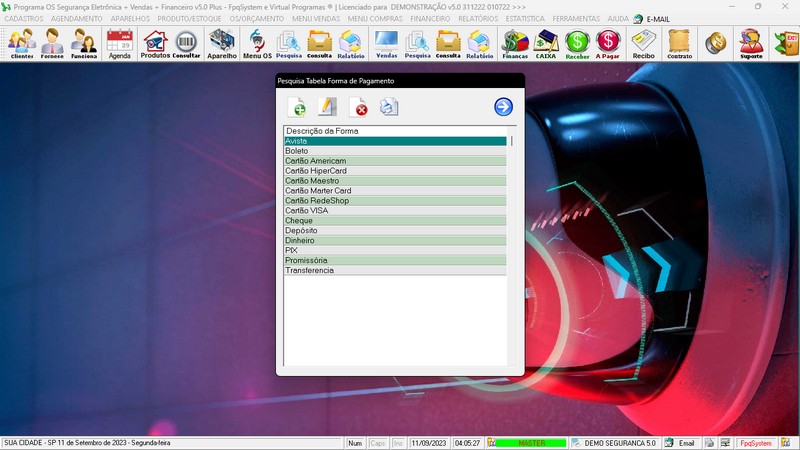Click the Finanças toolbar icon
800x450 pixels.
pyautogui.click(x=515, y=43)
